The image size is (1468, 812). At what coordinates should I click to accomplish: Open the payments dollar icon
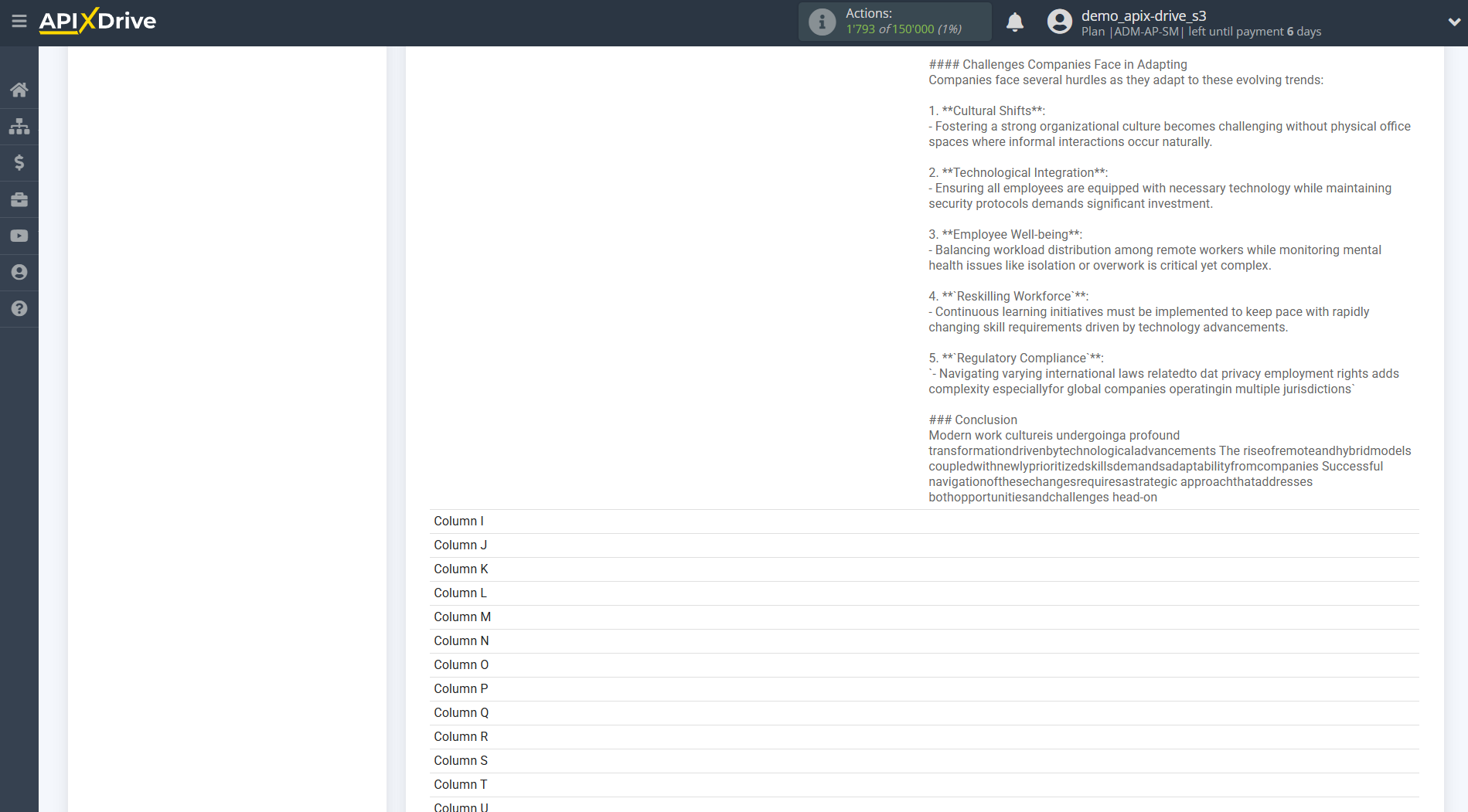pyautogui.click(x=19, y=162)
